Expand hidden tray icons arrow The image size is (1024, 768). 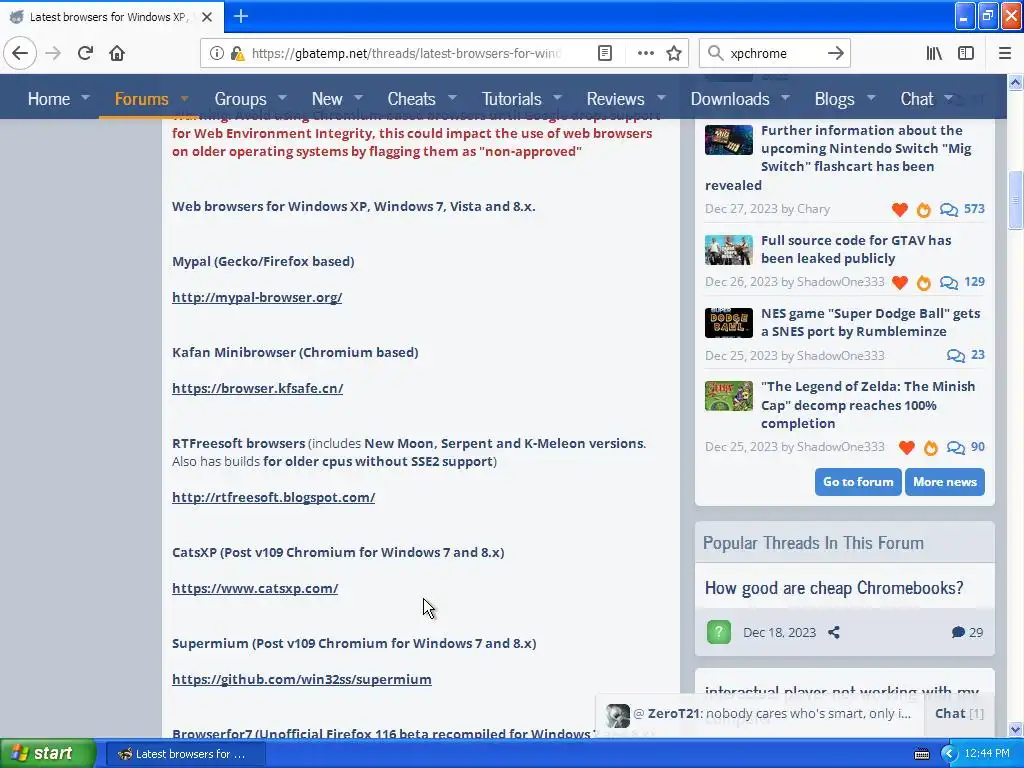click(949, 754)
